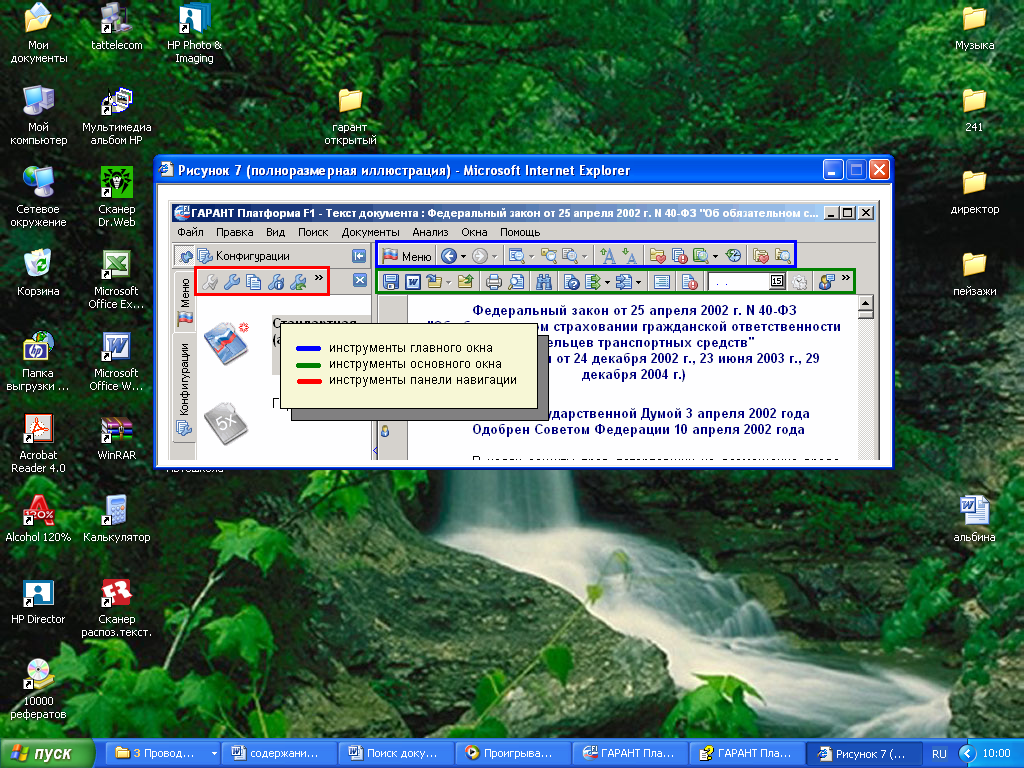Switch to 'содержани...' Word taskbar button
The height and width of the screenshot is (768, 1024).
pyautogui.click(x=279, y=753)
